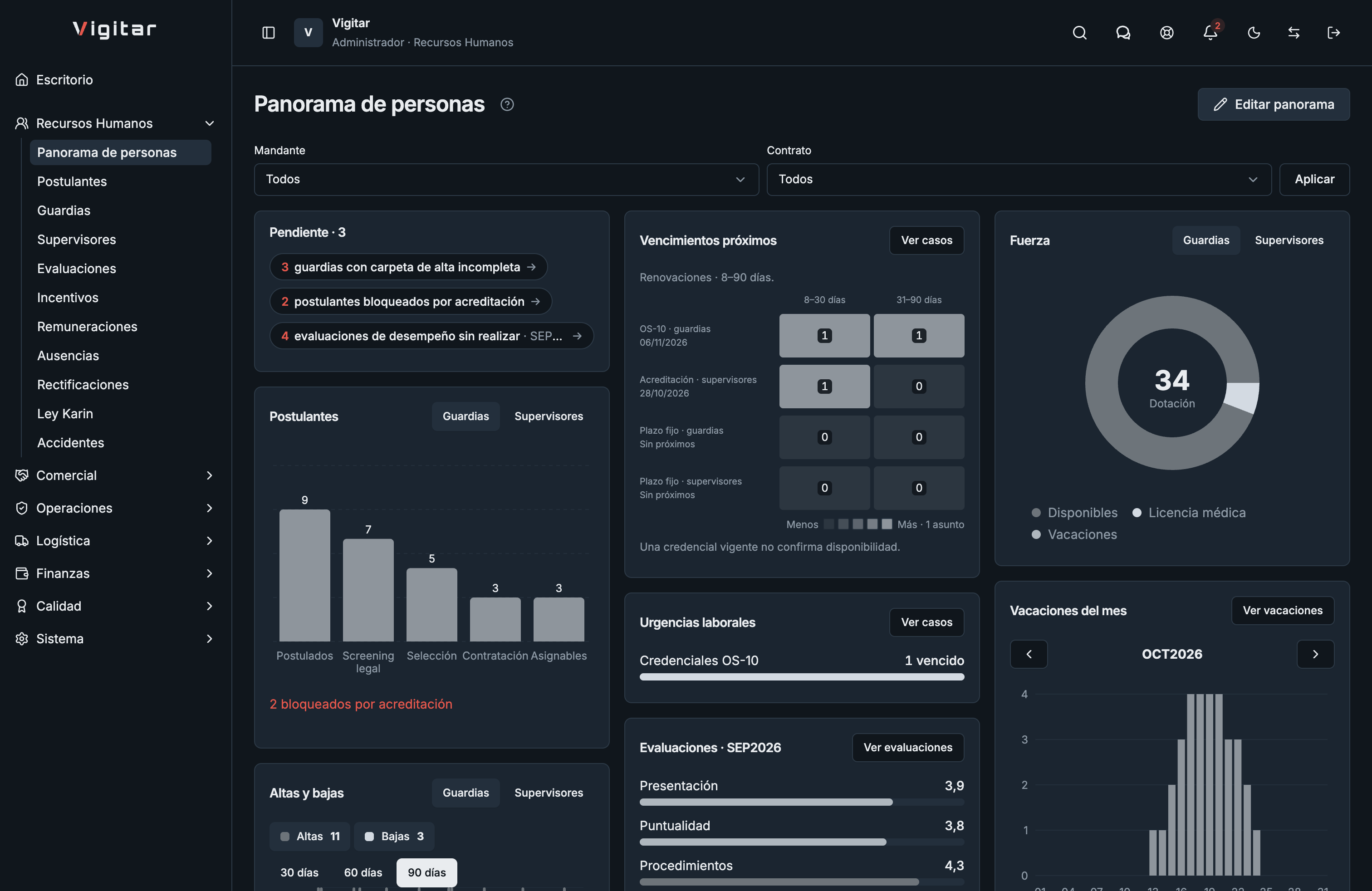
Task: Expand Comercial menu
Action: coord(115,475)
